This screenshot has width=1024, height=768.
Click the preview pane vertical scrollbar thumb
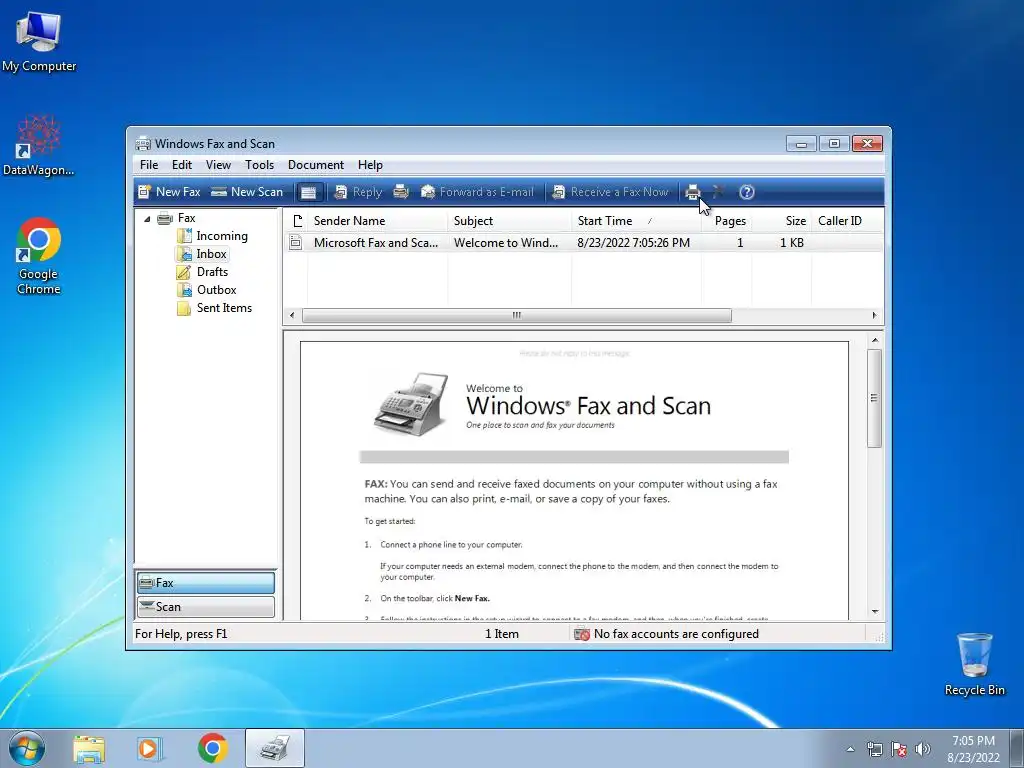874,398
